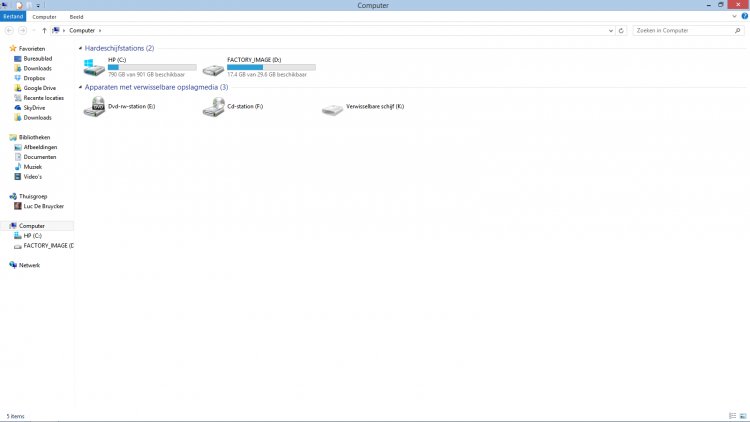The height and width of the screenshot is (422, 750).
Task: Click '17,4 GB van 29,6 GB beschikbaar' text
Action: pyautogui.click(x=267, y=75)
